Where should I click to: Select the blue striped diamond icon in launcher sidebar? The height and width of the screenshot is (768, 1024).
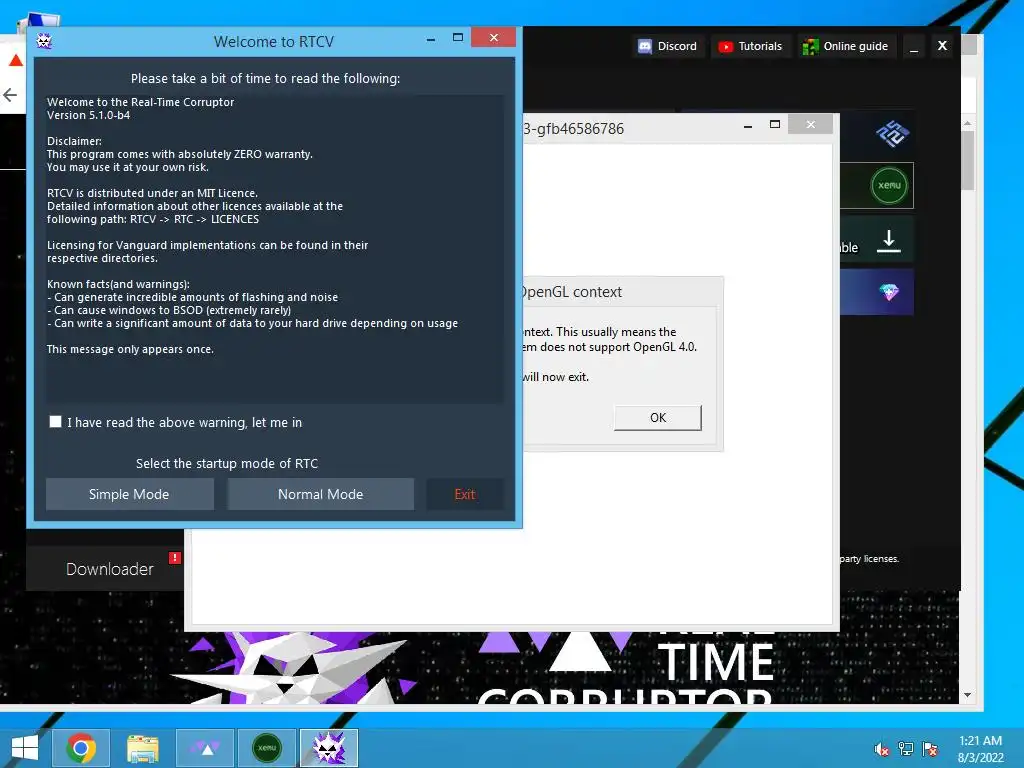tap(892, 135)
